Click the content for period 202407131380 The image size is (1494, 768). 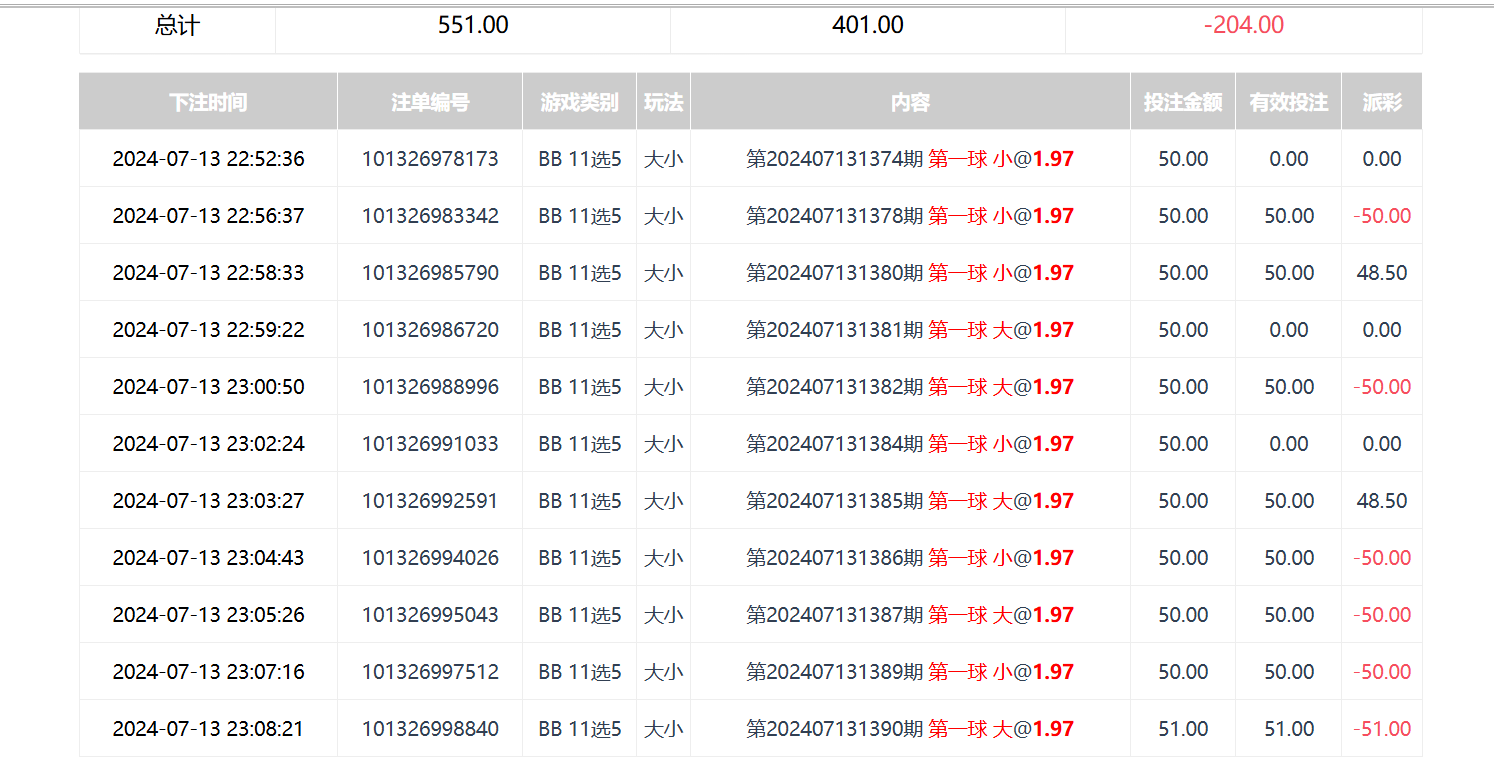click(910, 273)
